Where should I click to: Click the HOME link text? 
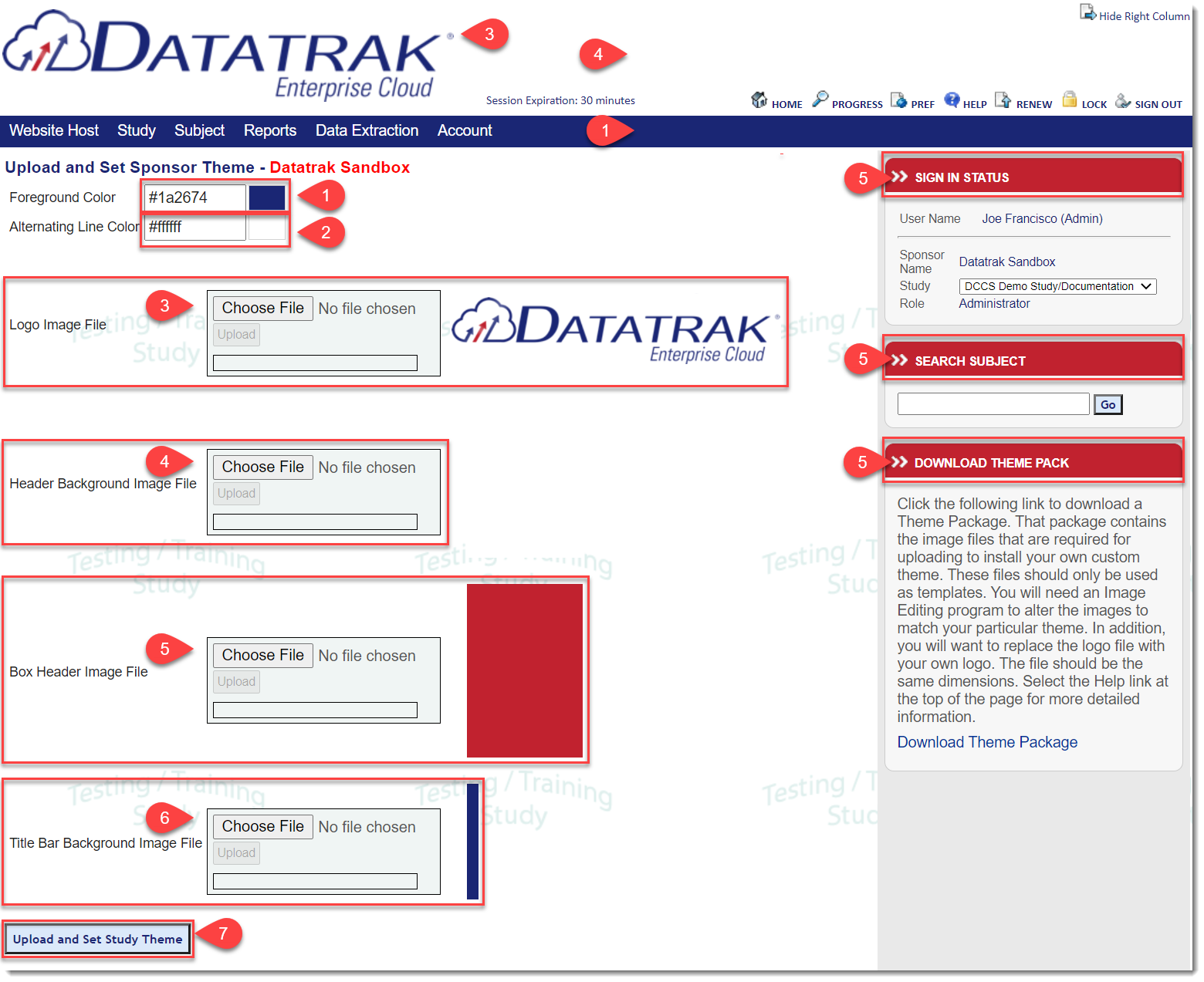click(x=786, y=104)
